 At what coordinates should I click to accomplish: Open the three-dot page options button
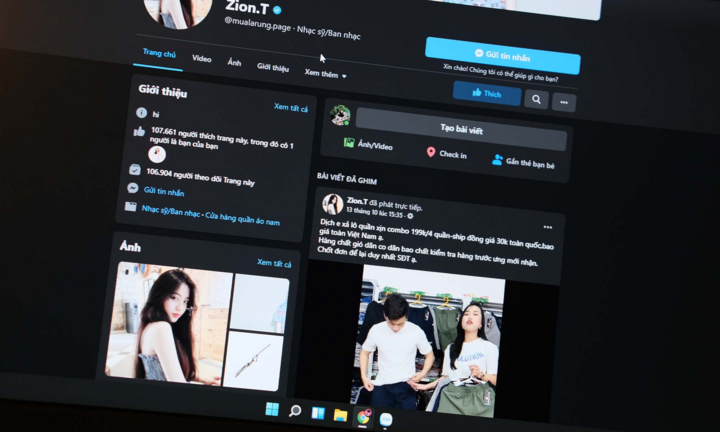(x=564, y=102)
